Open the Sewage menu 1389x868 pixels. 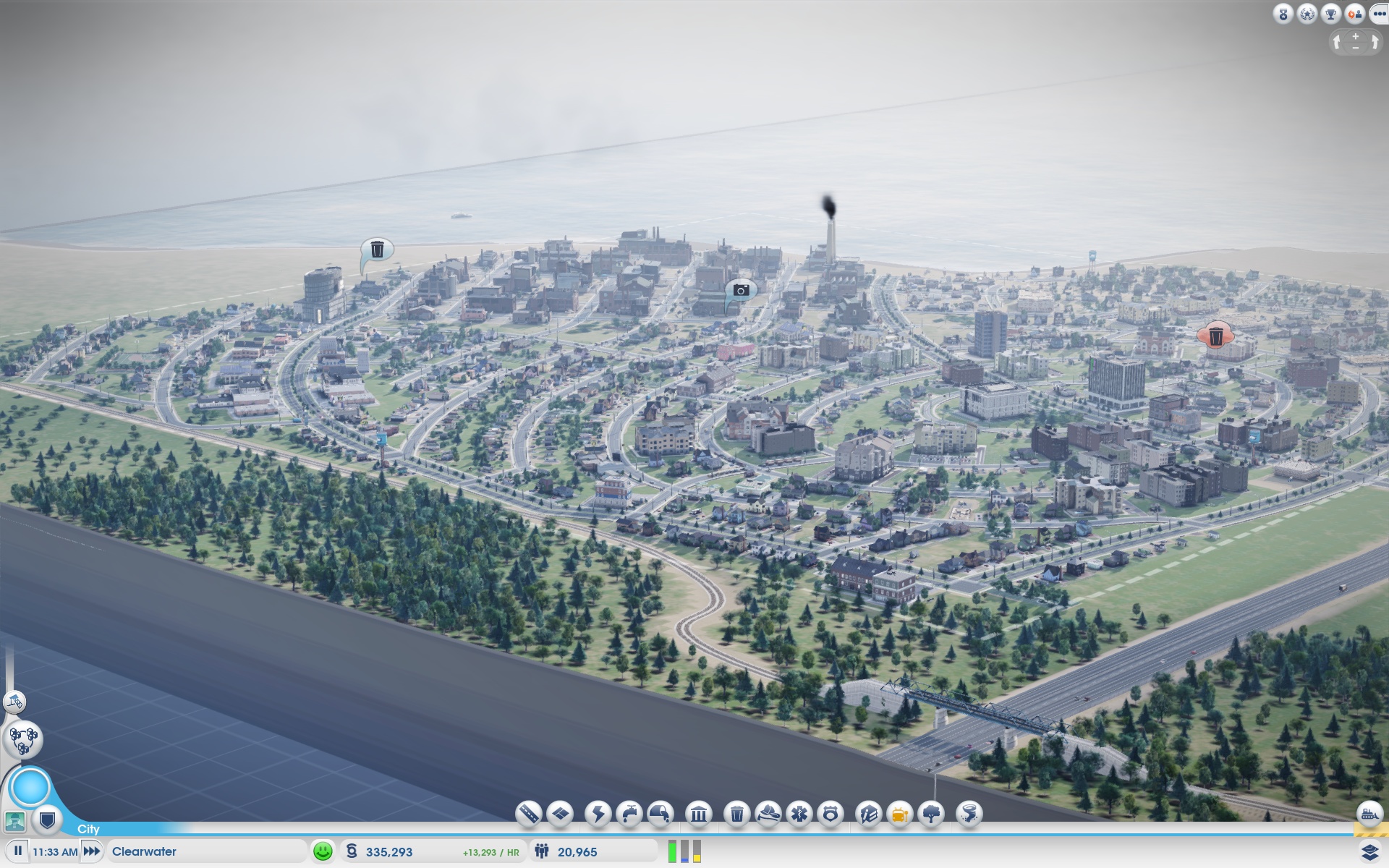660,814
